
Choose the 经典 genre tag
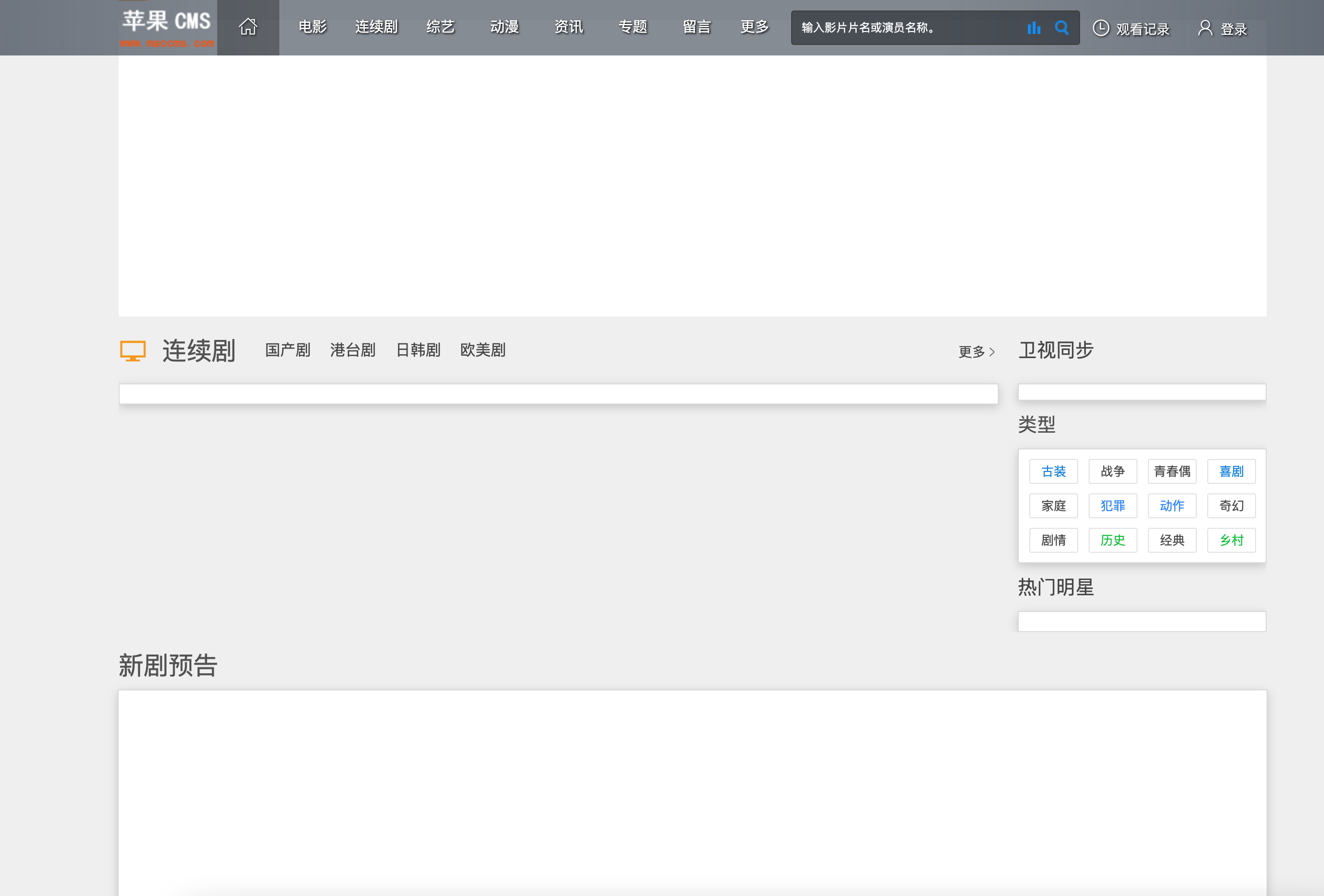pyautogui.click(x=1172, y=540)
